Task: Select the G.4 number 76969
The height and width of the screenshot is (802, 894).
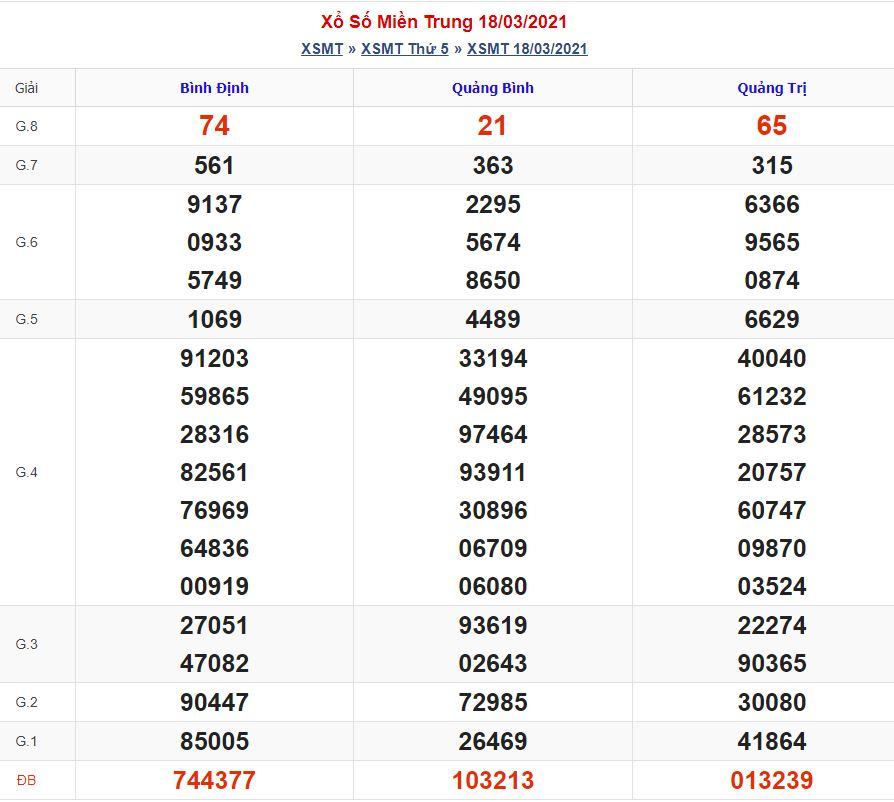Action: (x=214, y=510)
